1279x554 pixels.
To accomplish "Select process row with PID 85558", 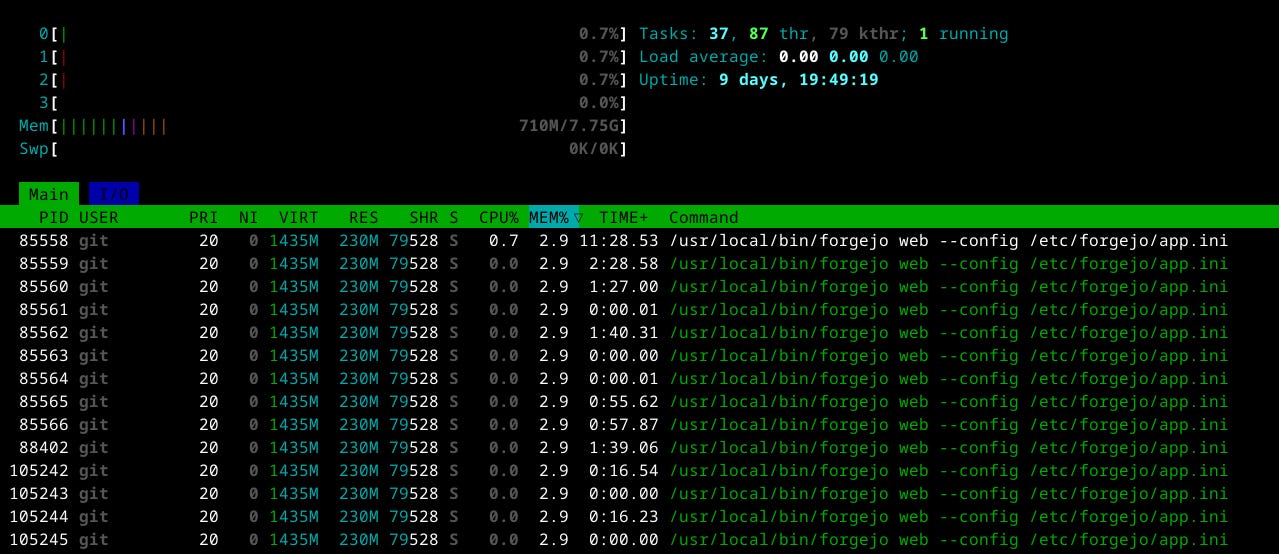I will click(639, 240).
